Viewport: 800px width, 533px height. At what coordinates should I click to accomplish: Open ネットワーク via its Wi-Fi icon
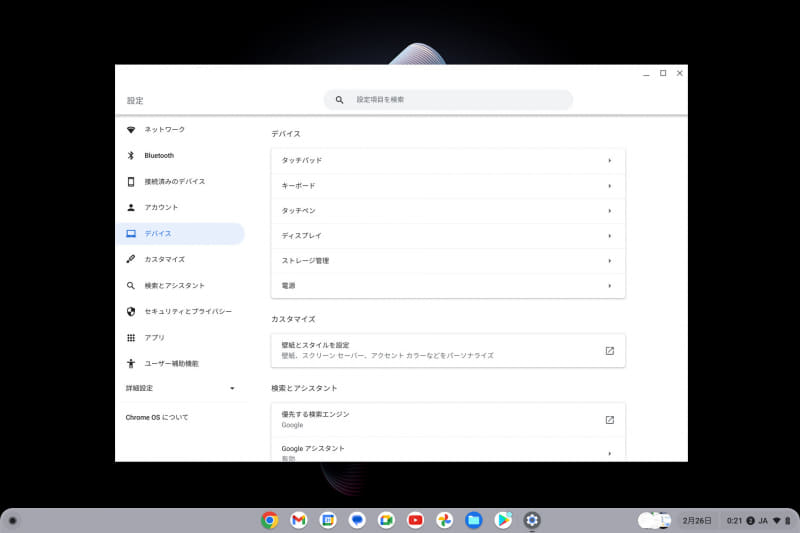click(131, 130)
